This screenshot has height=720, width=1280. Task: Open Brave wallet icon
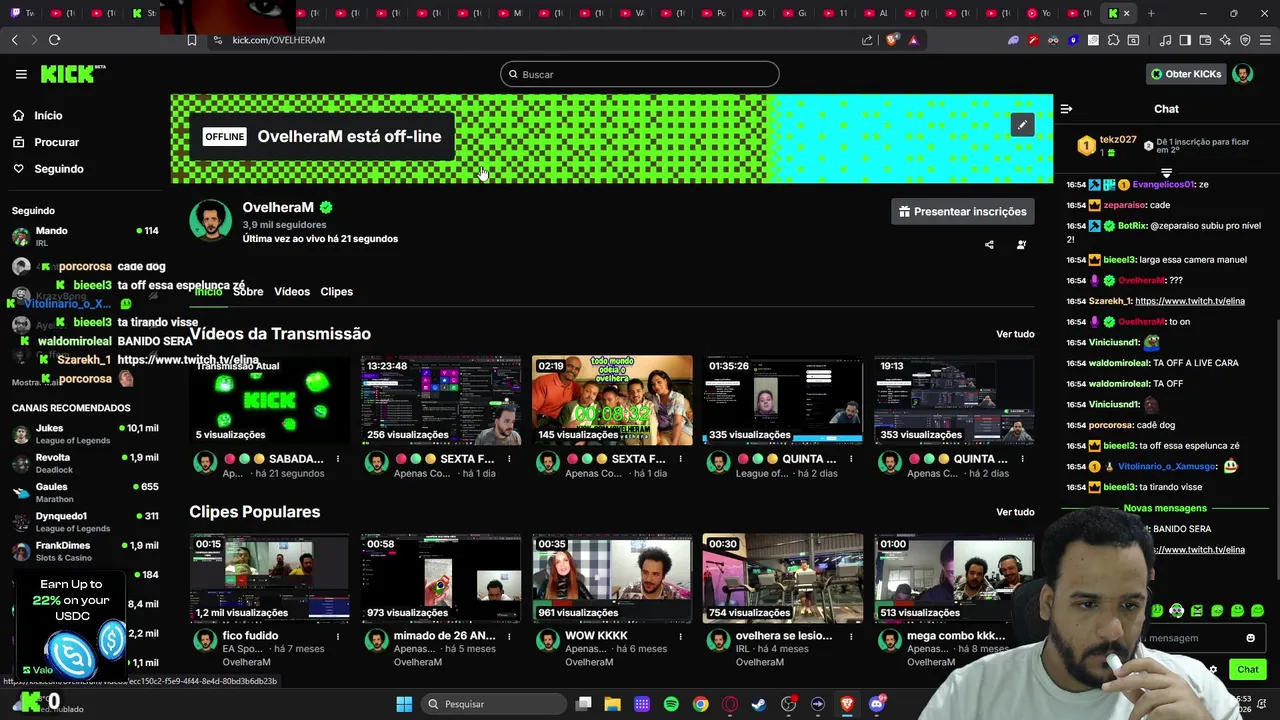(x=1206, y=40)
